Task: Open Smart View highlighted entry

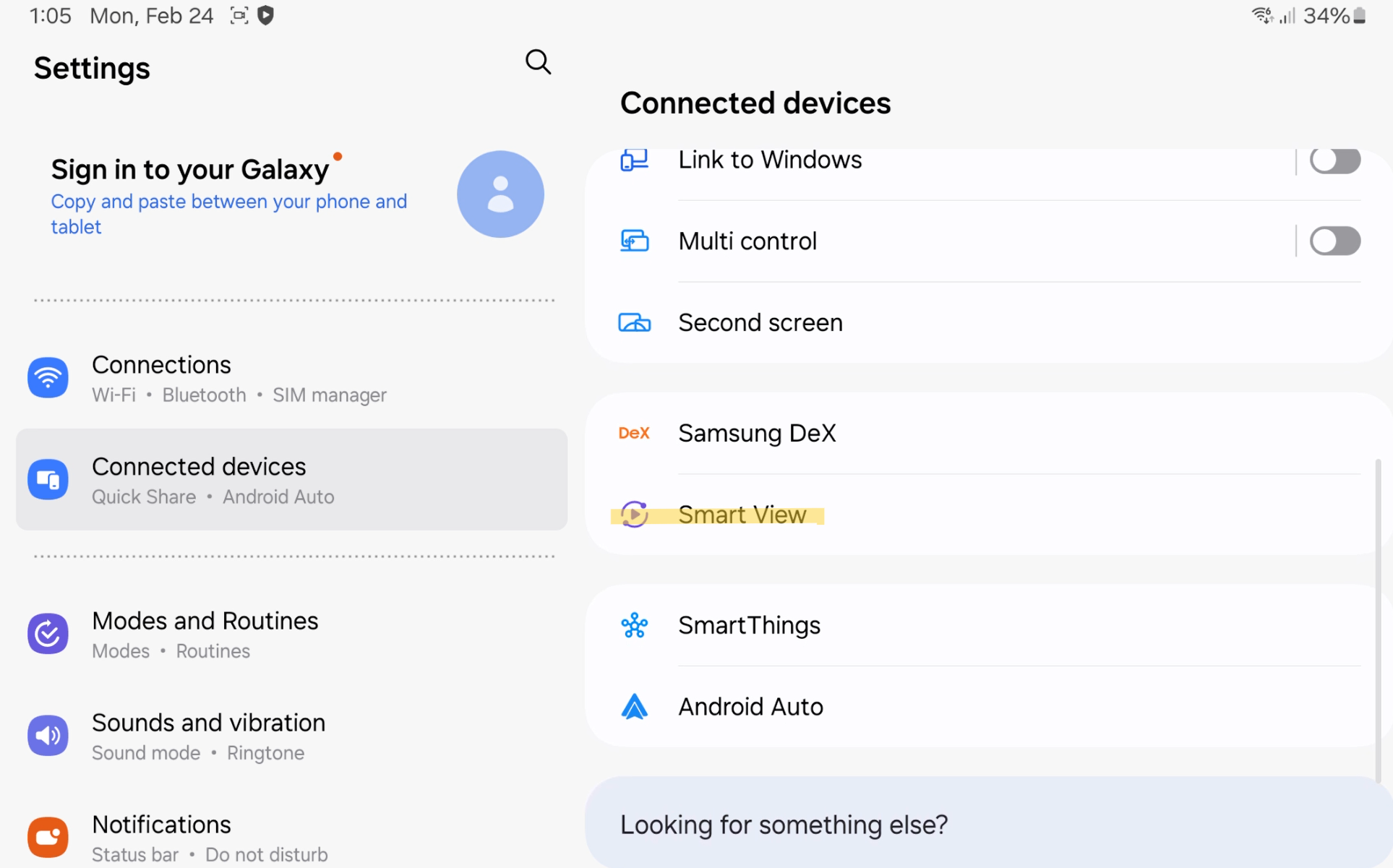Action: pos(742,515)
